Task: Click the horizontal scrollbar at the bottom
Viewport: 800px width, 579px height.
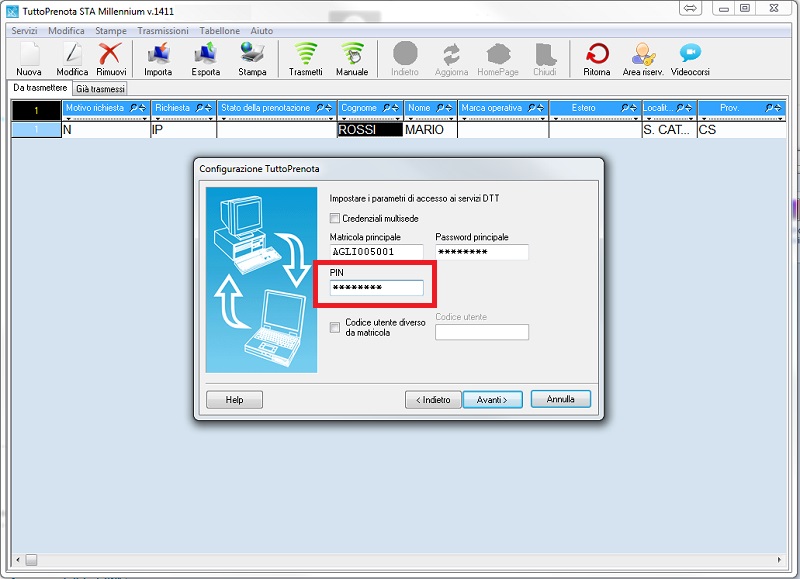Action: 400,560
